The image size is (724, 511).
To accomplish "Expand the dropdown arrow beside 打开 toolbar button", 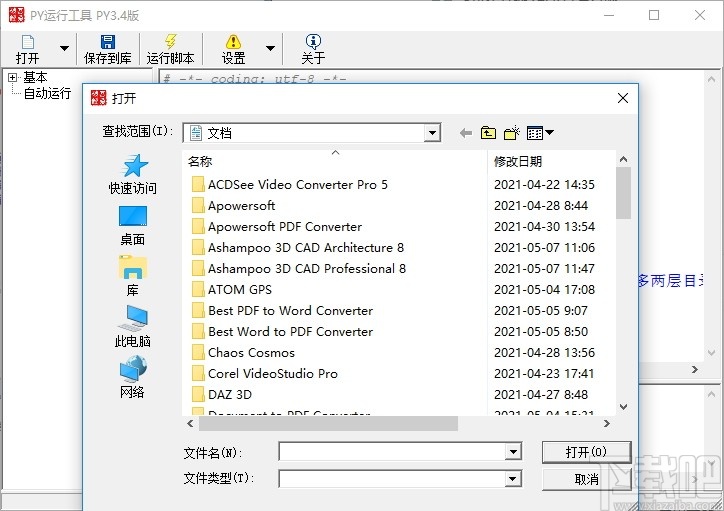I will pyautogui.click(x=65, y=48).
